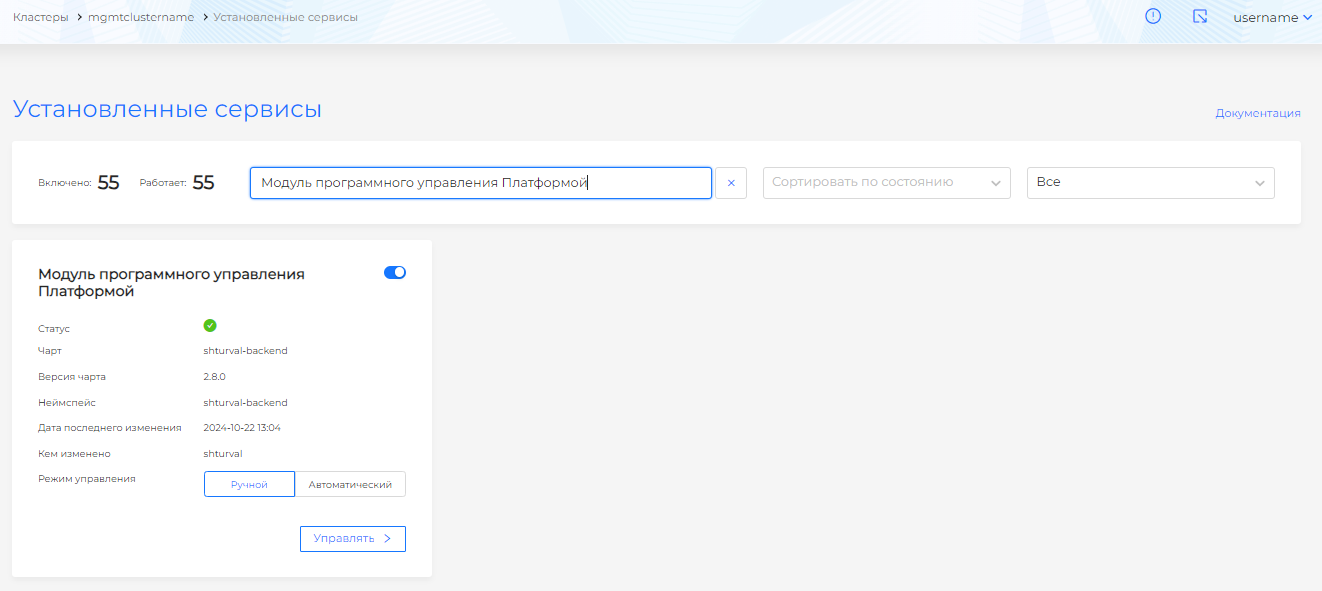Expand the Все filter dropdown
This screenshot has height=591, width=1322.
tap(1150, 183)
